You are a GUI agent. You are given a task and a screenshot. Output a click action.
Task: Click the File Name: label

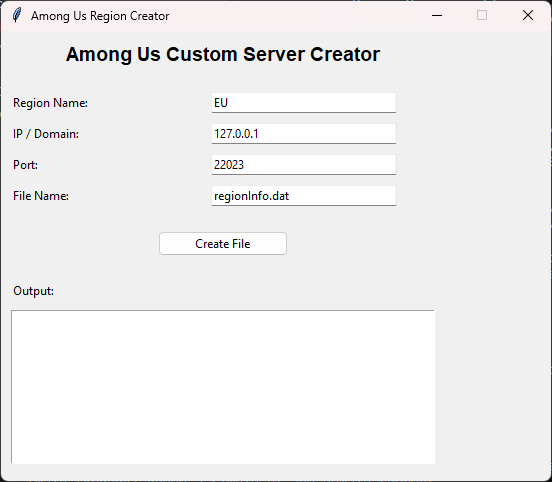click(x=41, y=196)
